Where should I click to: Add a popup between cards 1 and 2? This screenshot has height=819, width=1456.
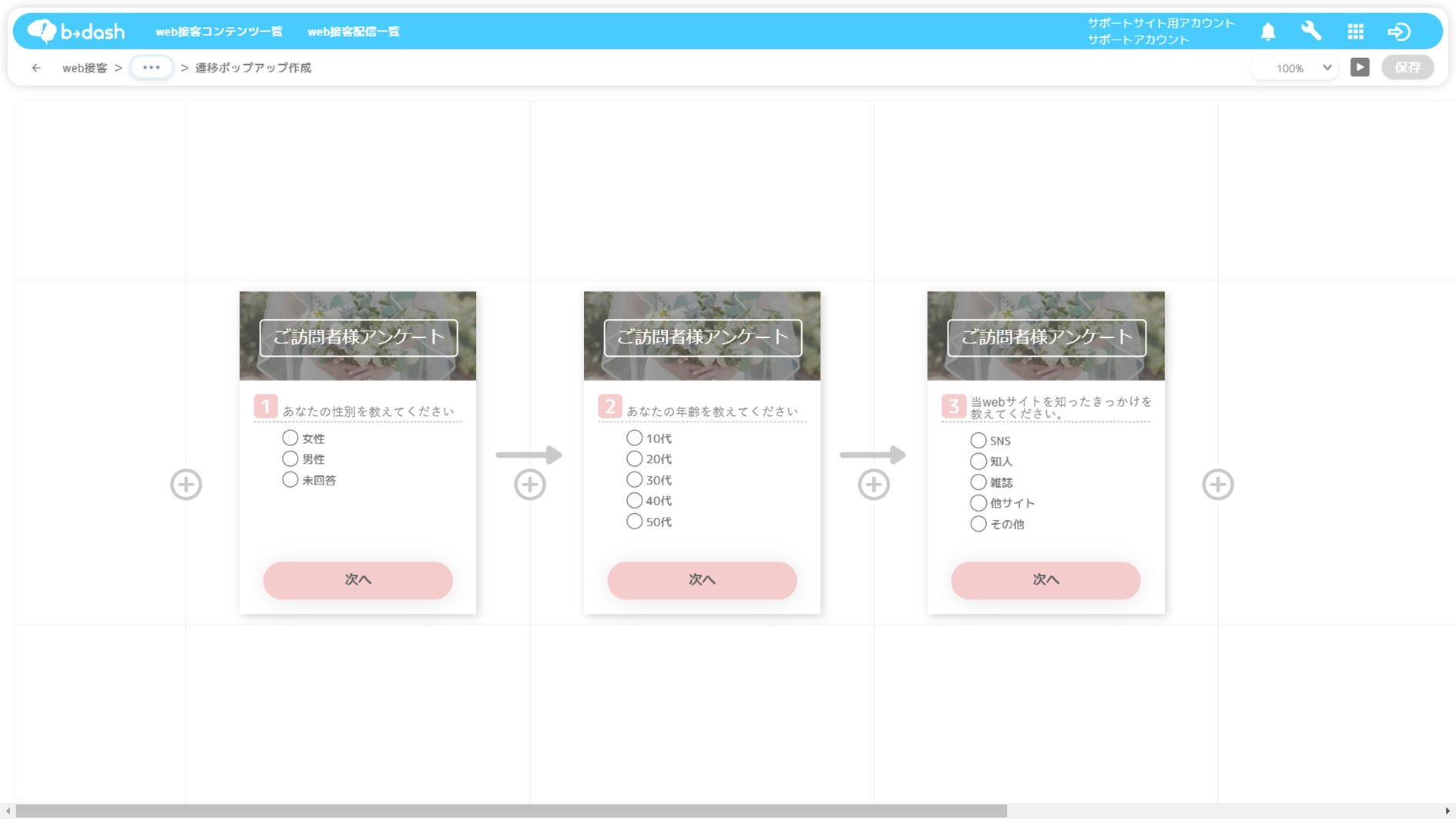(x=530, y=485)
